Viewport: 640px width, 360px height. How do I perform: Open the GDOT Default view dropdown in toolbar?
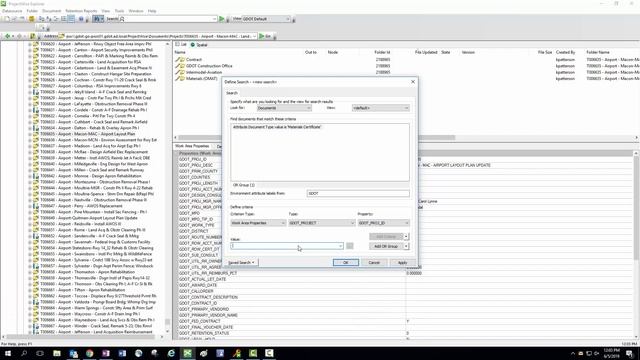pos(267,19)
